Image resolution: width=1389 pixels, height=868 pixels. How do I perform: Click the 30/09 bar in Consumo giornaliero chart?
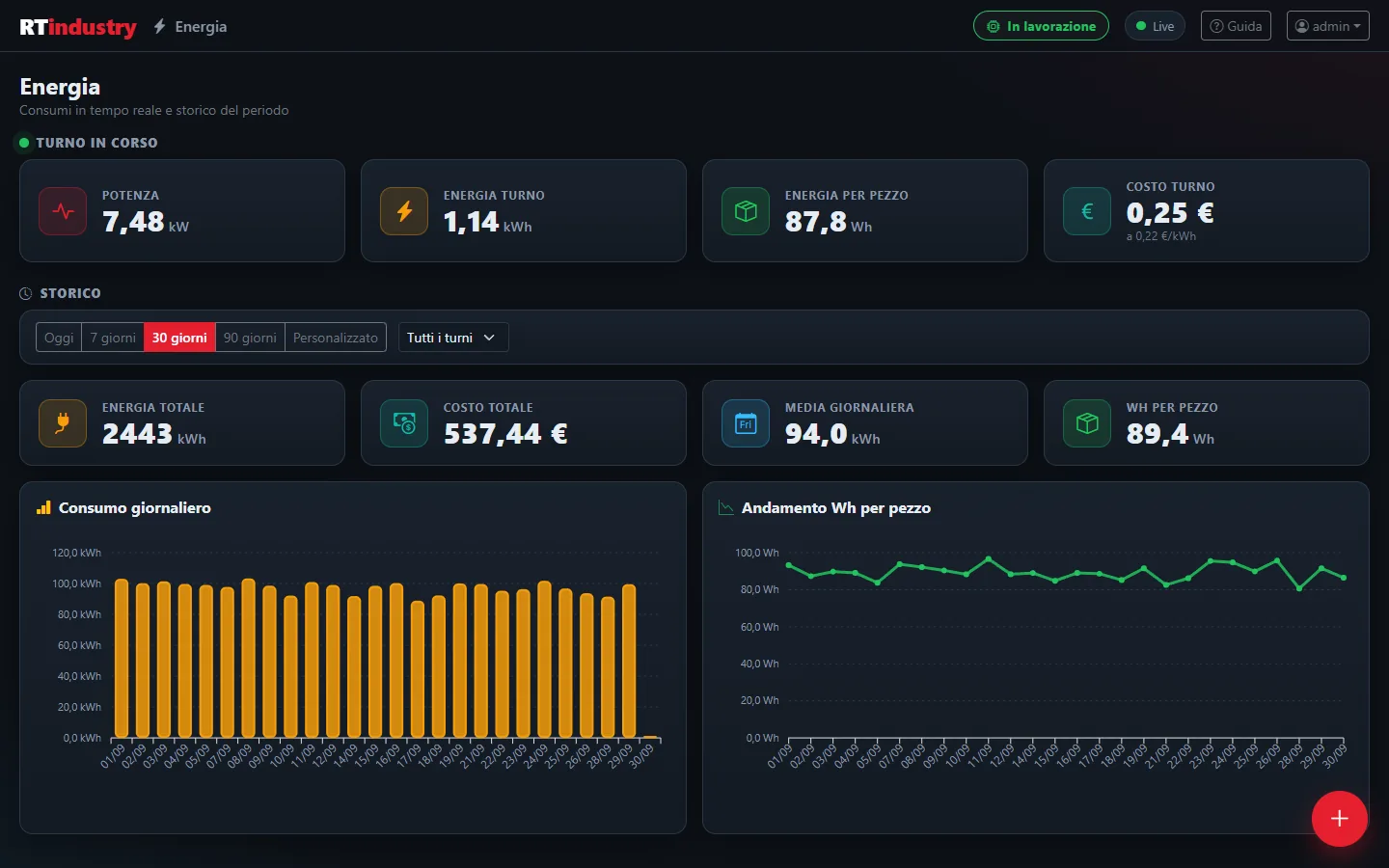650,737
